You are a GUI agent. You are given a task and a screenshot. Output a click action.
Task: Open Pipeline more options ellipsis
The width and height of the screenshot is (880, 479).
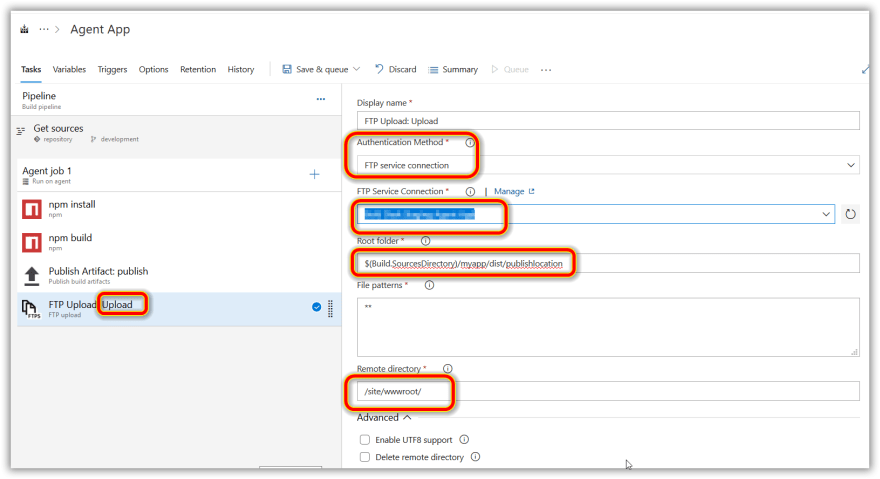click(x=320, y=99)
